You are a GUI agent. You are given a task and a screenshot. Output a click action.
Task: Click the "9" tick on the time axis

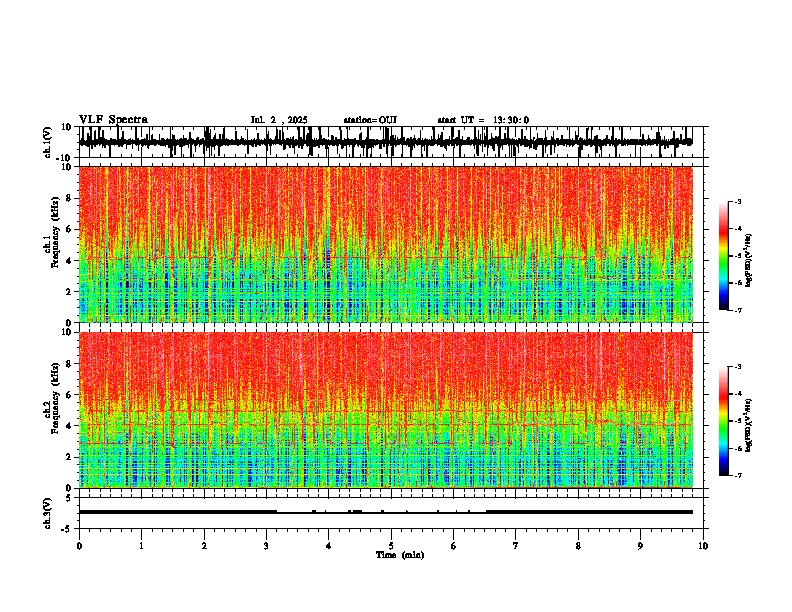tap(640, 546)
